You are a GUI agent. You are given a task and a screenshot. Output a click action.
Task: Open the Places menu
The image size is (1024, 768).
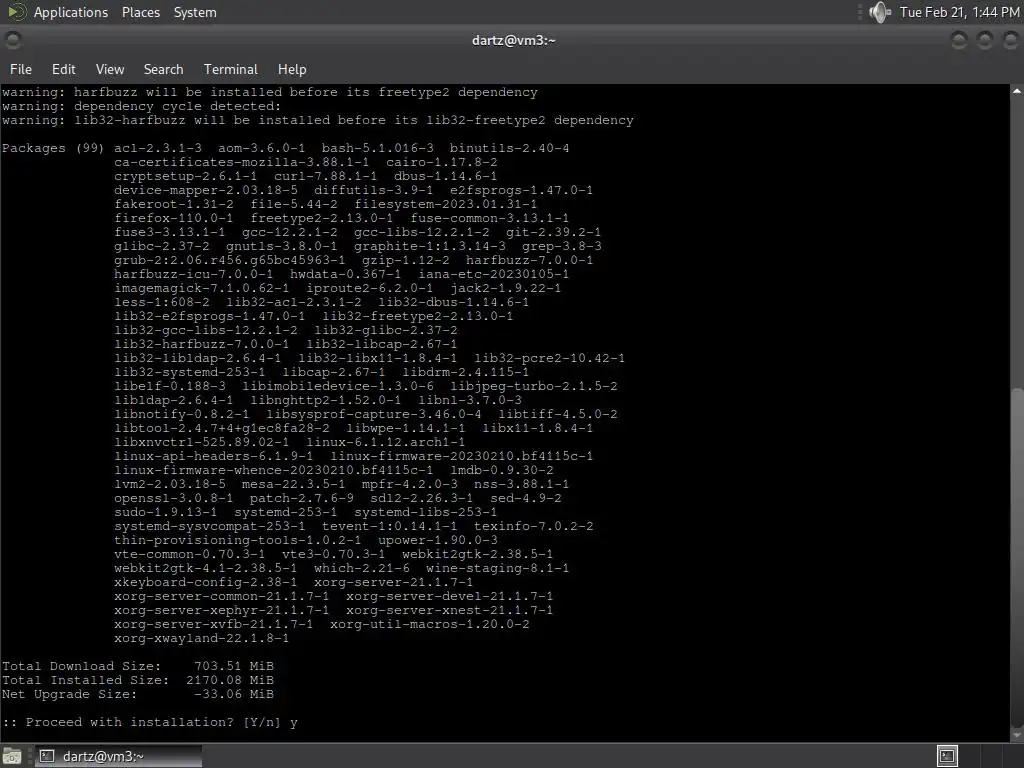(x=140, y=12)
